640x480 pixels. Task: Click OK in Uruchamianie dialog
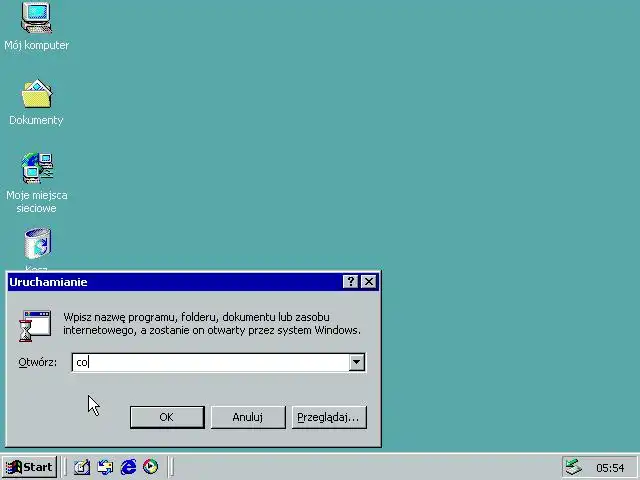click(167, 417)
